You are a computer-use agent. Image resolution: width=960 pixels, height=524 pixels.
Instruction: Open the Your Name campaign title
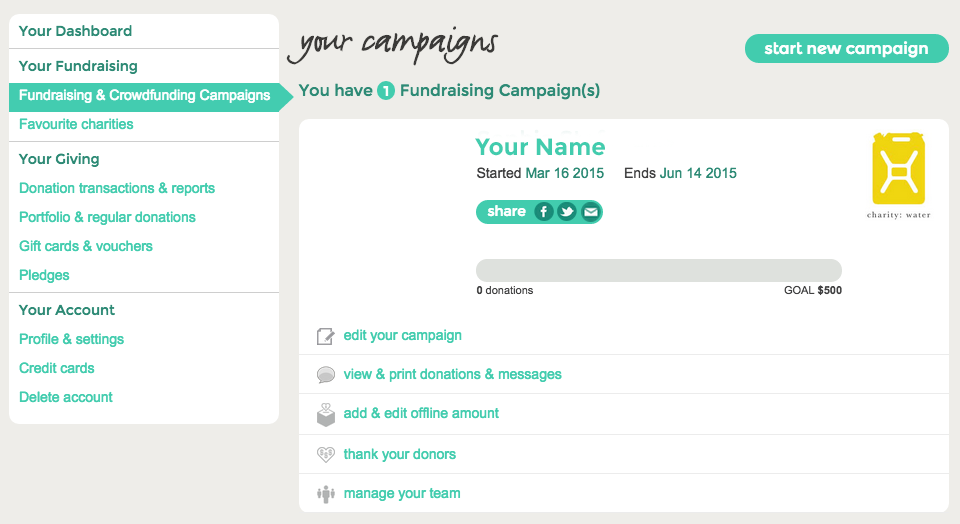540,147
